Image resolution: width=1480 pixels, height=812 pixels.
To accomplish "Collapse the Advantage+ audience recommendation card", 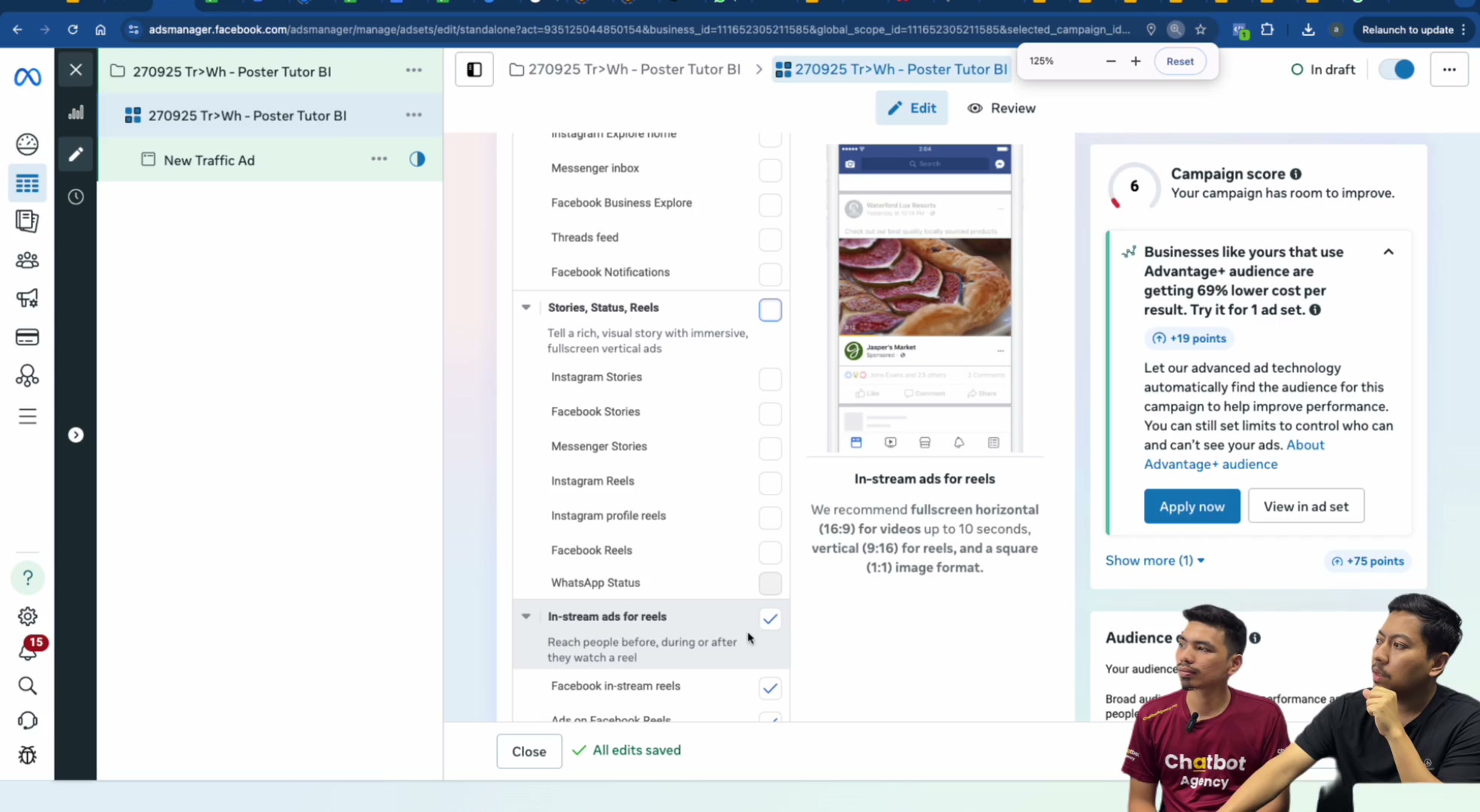I will pyautogui.click(x=1388, y=252).
